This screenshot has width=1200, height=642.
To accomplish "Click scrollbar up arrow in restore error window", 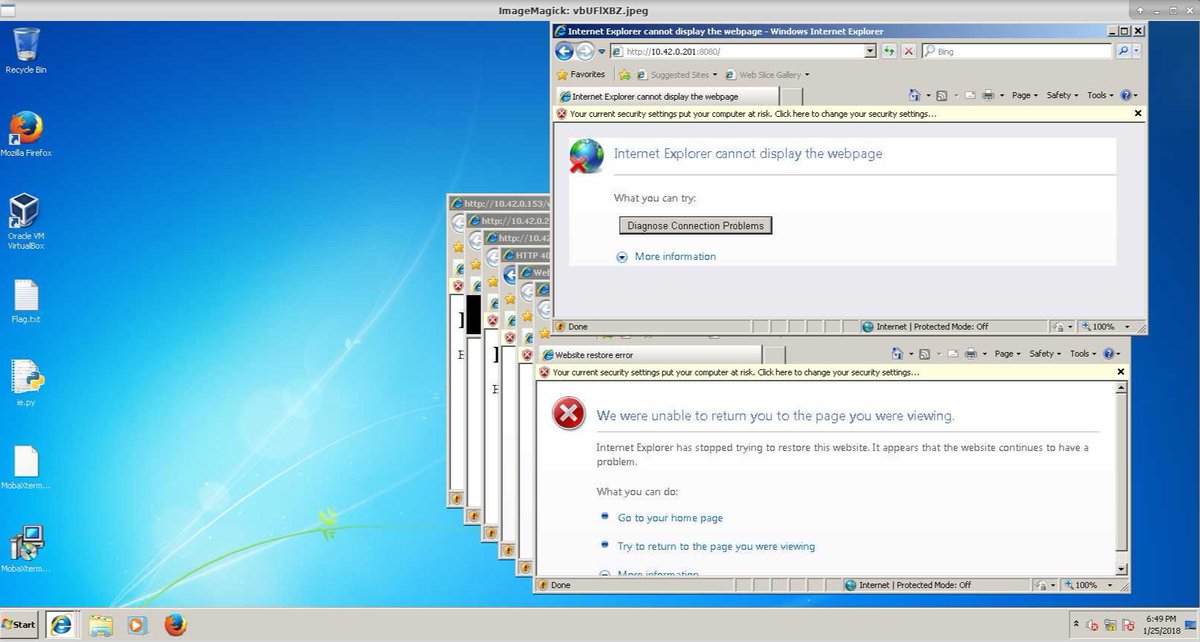I will [1121, 388].
